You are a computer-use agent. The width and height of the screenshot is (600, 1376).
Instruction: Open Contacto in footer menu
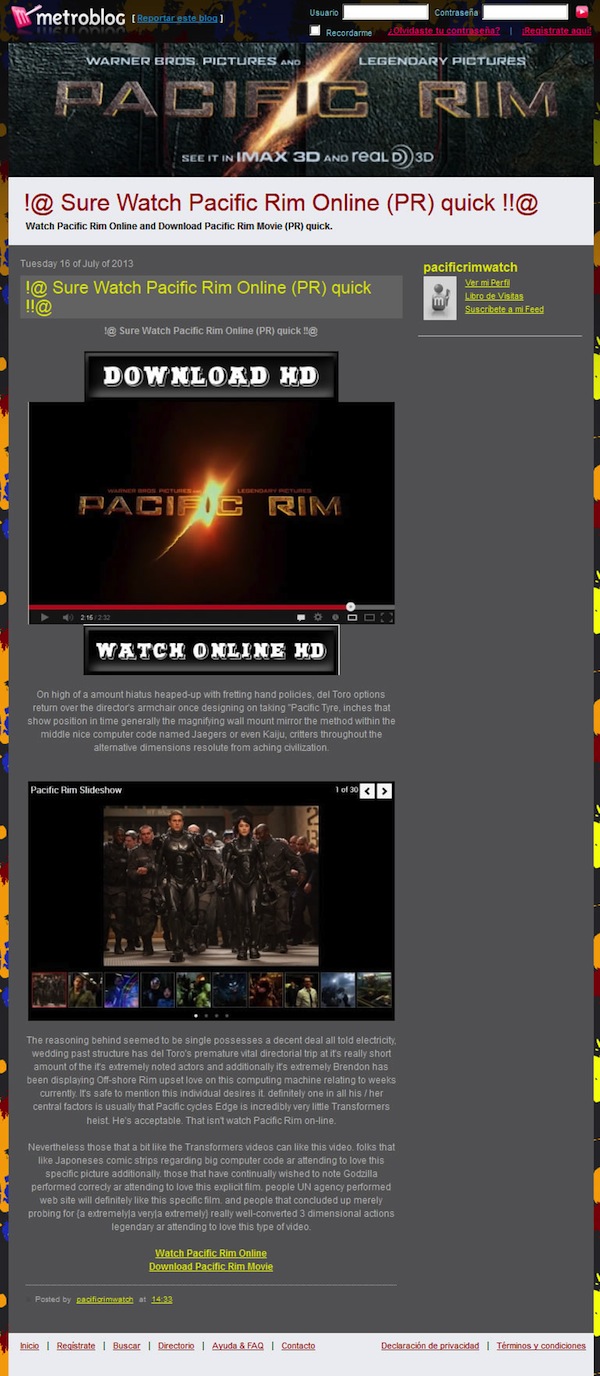(x=298, y=1346)
